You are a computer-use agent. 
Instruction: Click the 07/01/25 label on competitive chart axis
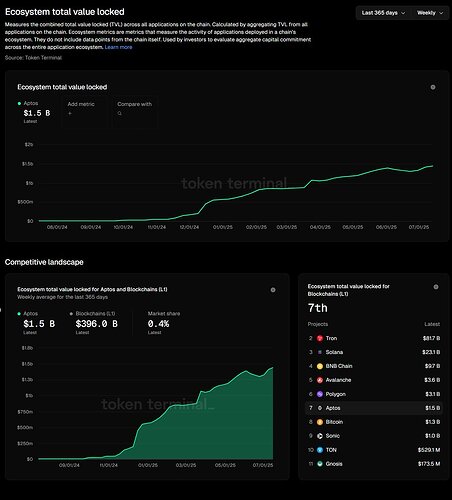pos(263,465)
